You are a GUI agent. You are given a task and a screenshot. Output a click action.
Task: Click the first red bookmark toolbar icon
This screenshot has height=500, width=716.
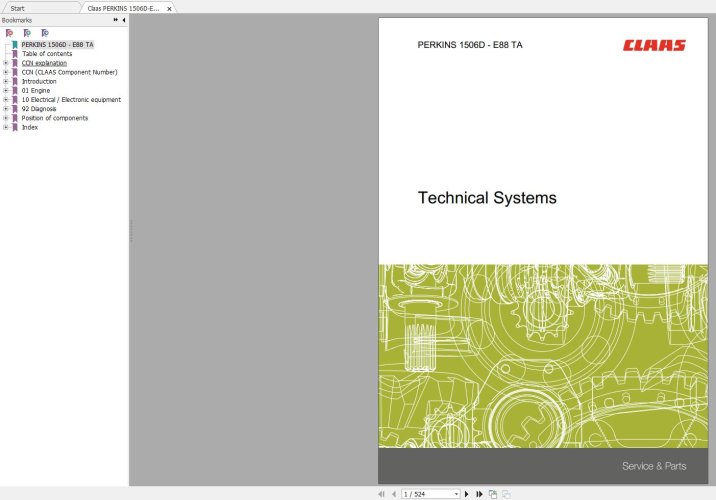(x=9, y=33)
